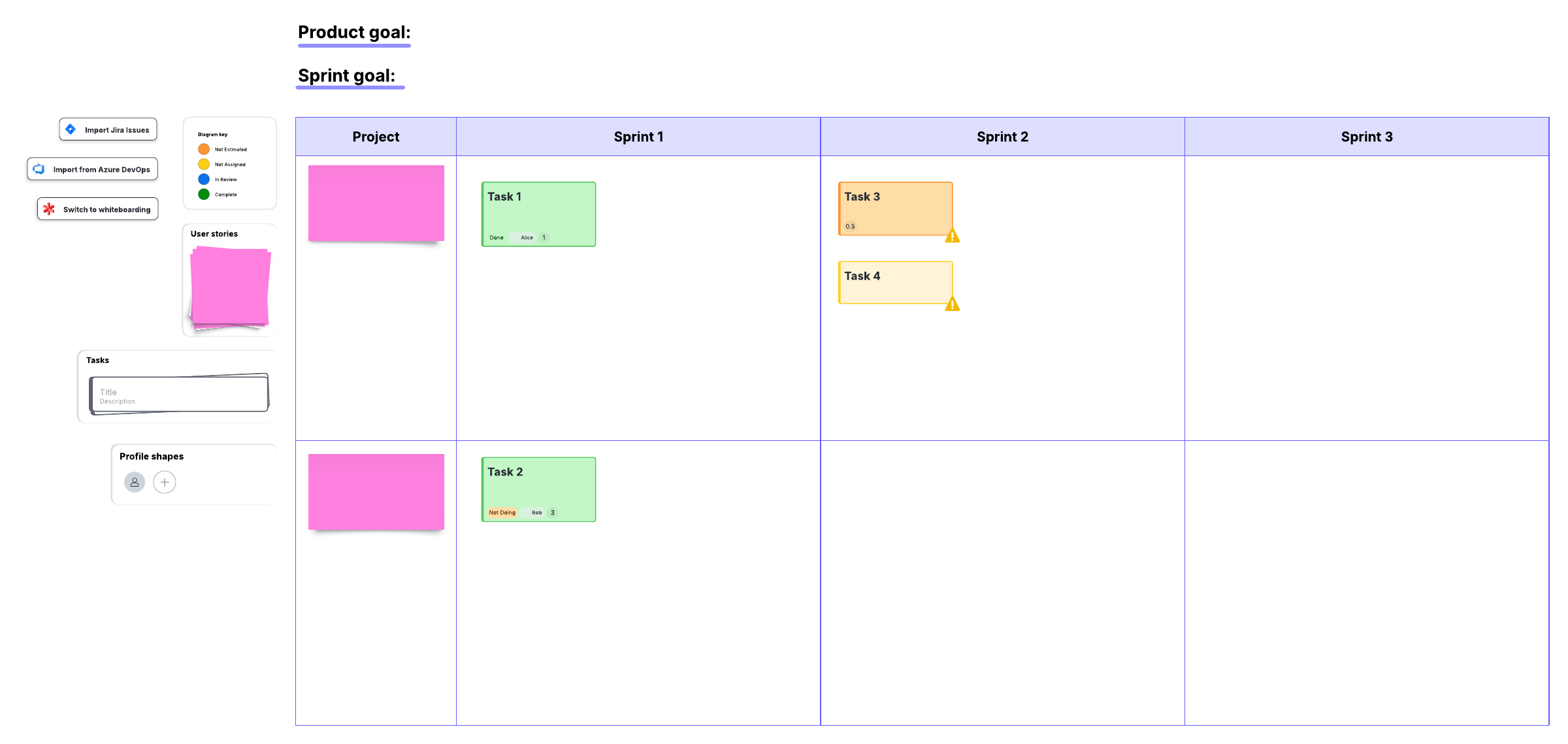The image size is (1568, 744).
Task: Click the warning triangle on Task 4
Action: (x=952, y=304)
